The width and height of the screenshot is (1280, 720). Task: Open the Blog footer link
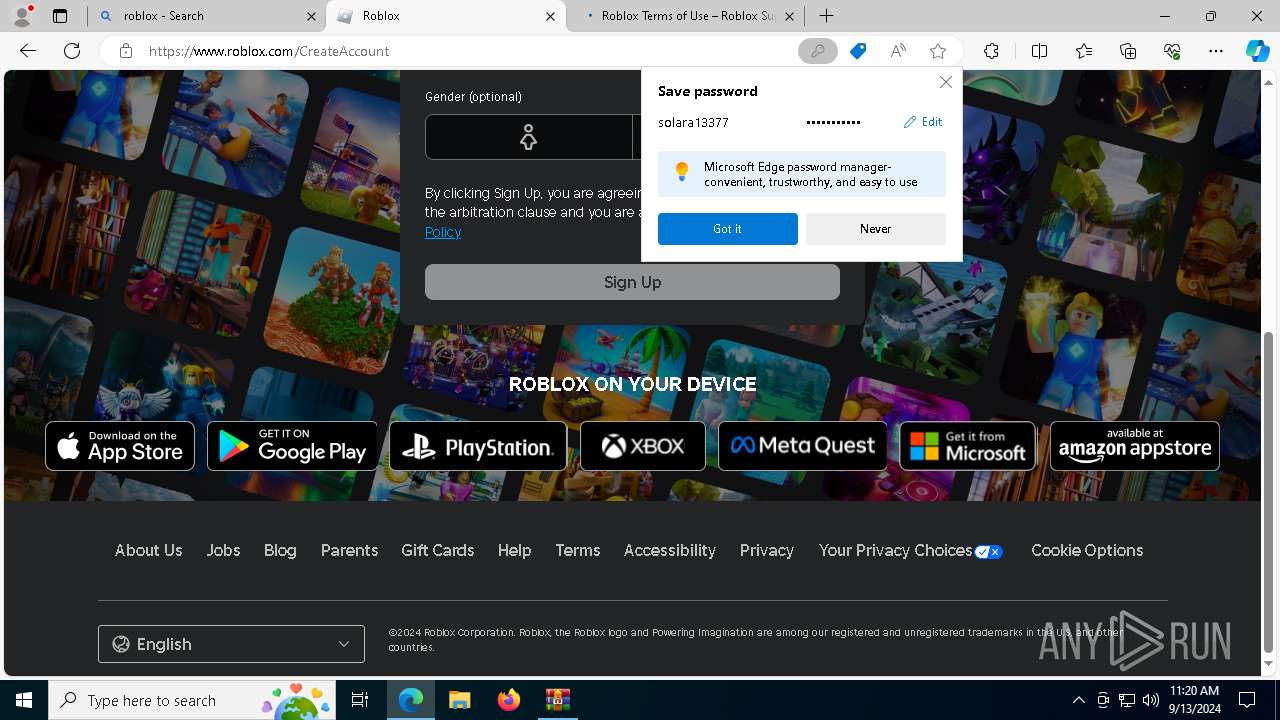(x=280, y=550)
